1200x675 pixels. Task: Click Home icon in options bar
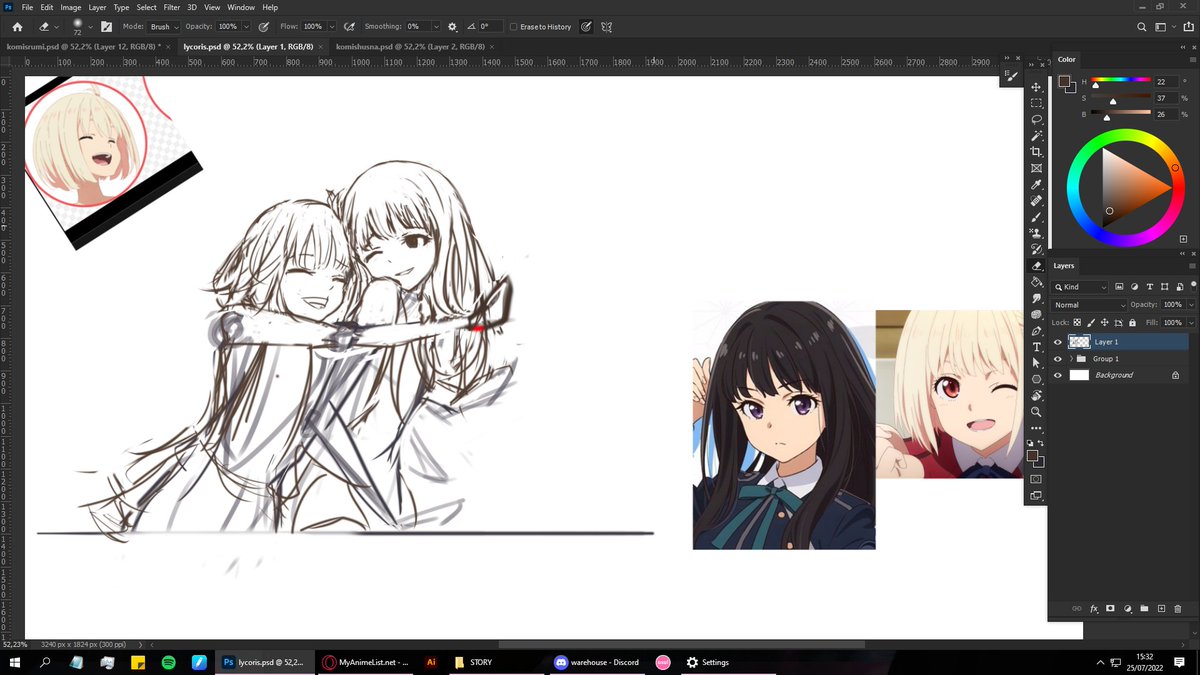click(17, 27)
